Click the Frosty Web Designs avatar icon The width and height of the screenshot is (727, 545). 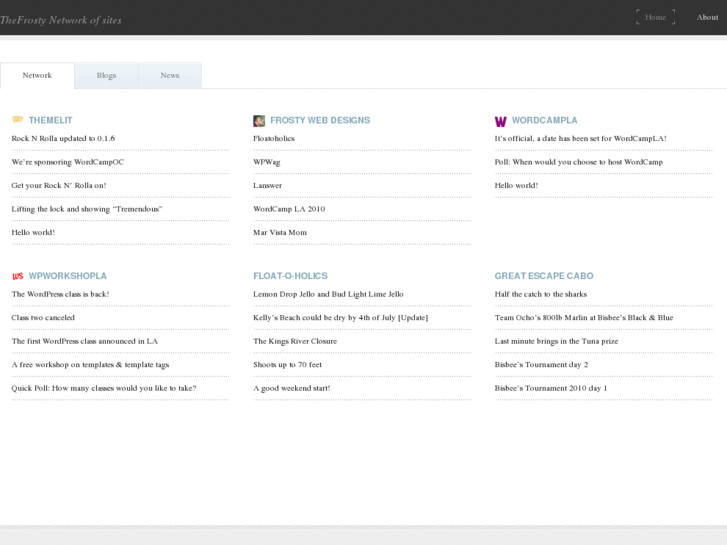tap(259, 121)
